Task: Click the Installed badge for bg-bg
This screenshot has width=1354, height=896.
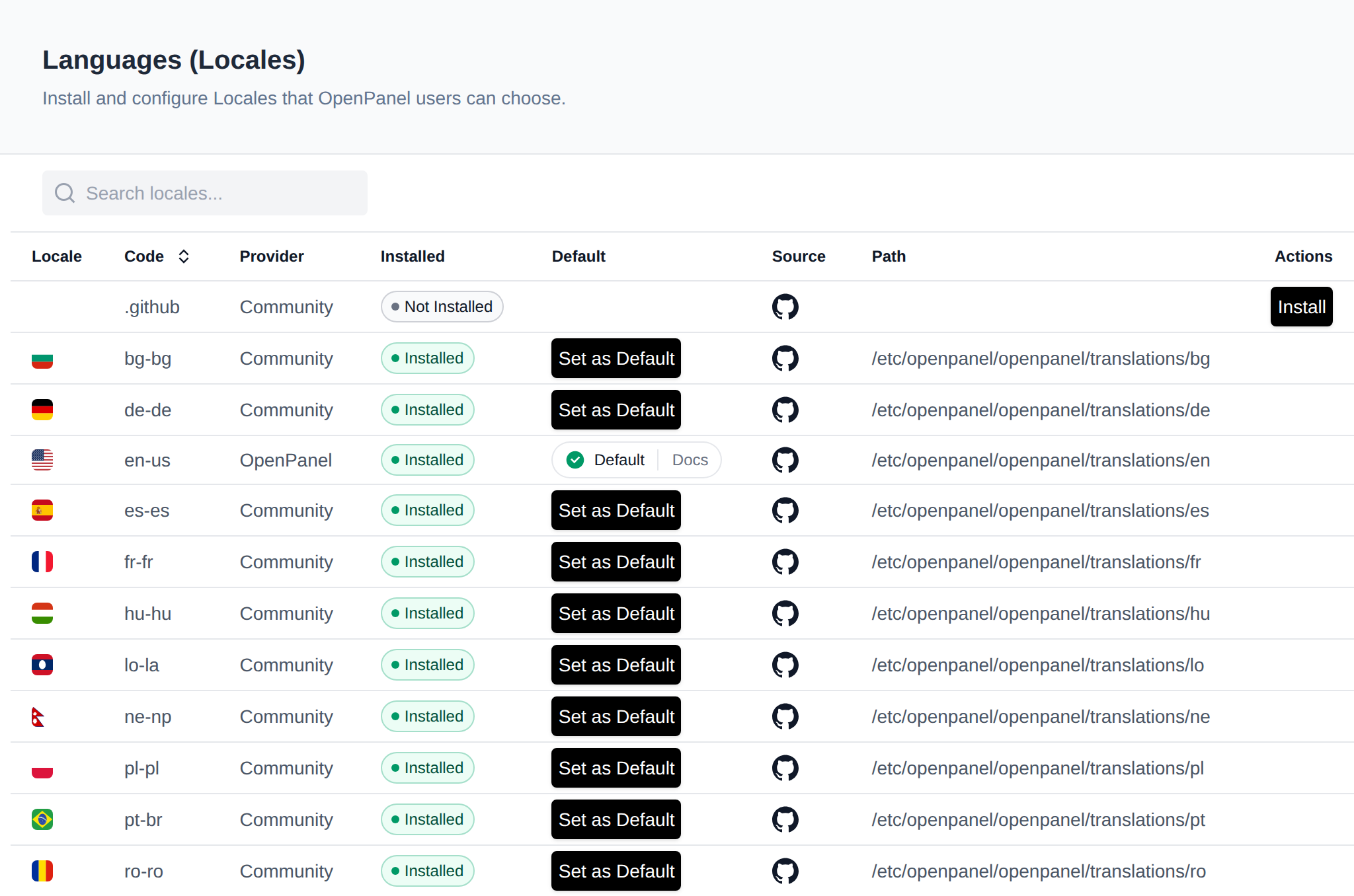Action: (x=427, y=358)
